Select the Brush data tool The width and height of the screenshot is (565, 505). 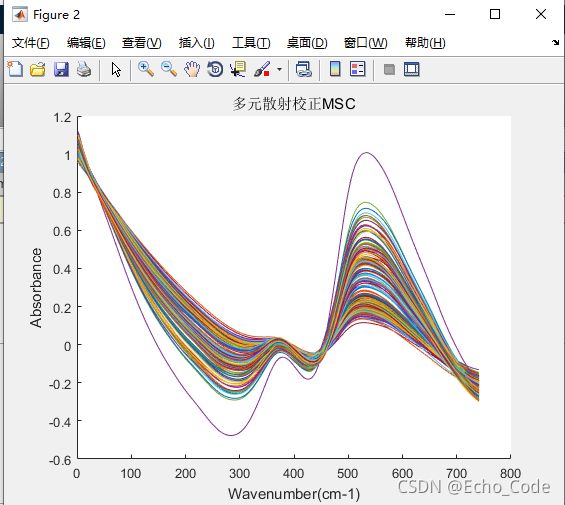click(262, 69)
